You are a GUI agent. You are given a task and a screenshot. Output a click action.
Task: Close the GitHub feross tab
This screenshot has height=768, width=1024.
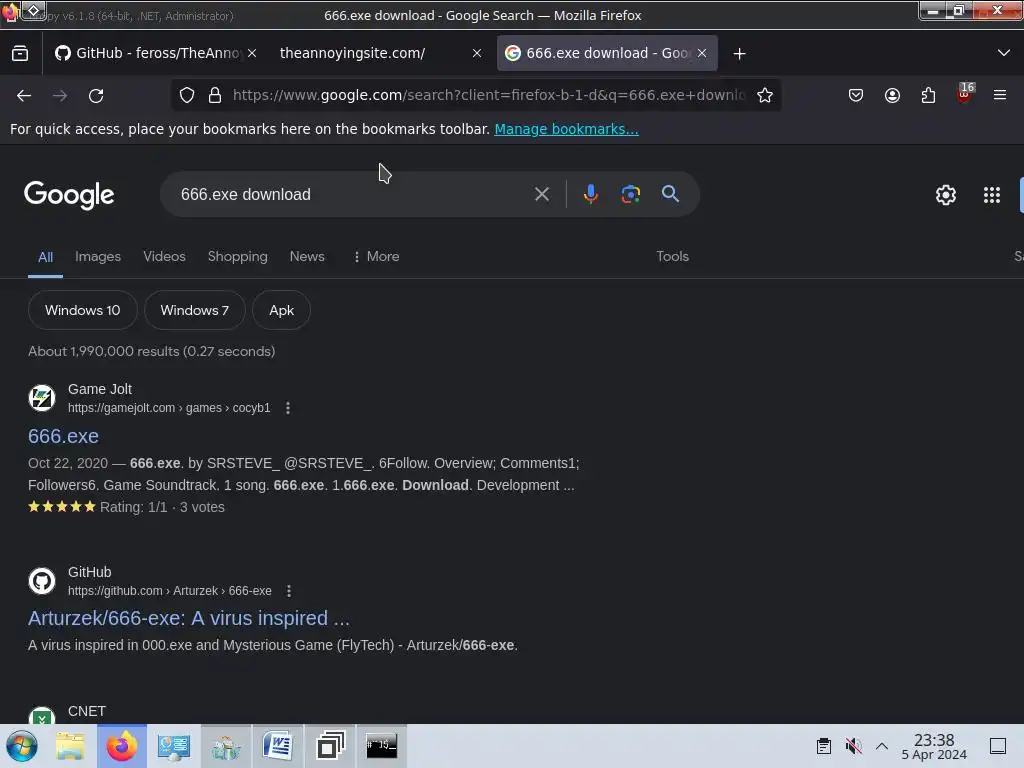point(252,54)
